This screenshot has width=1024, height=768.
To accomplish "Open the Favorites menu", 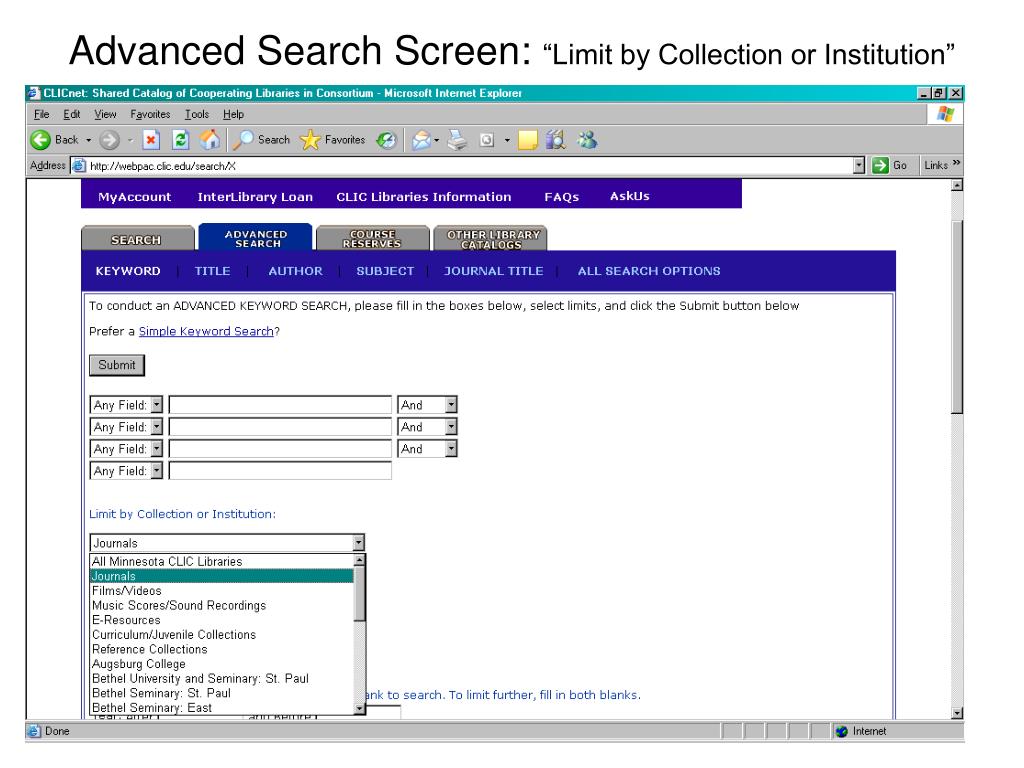I will (x=150, y=114).
